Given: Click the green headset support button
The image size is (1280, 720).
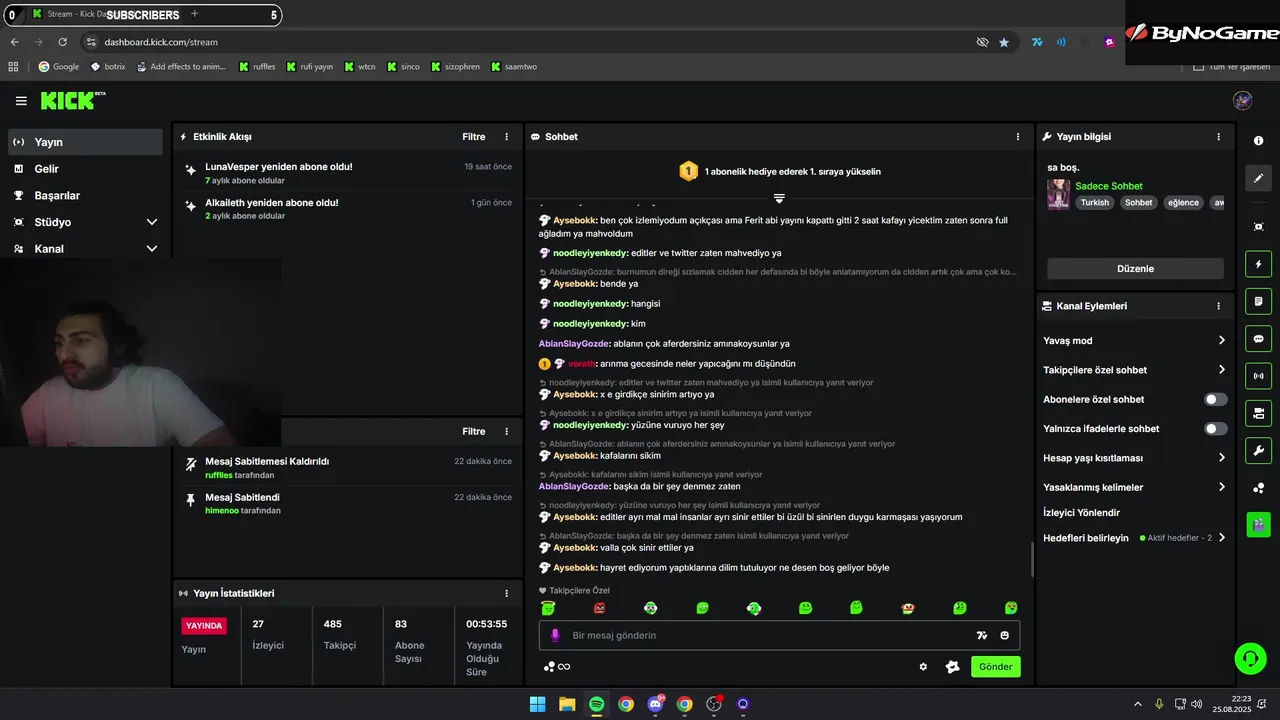Looking at the screenshot, I should coord(1250,658).
